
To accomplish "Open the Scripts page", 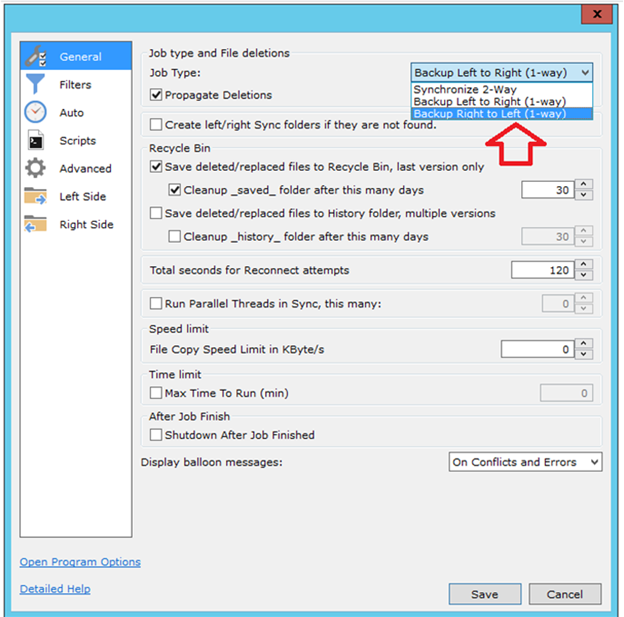I will pos(76,140).
